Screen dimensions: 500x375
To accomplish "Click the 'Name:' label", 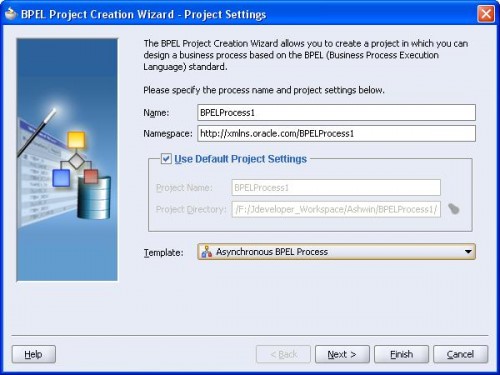I will [156, 113].
